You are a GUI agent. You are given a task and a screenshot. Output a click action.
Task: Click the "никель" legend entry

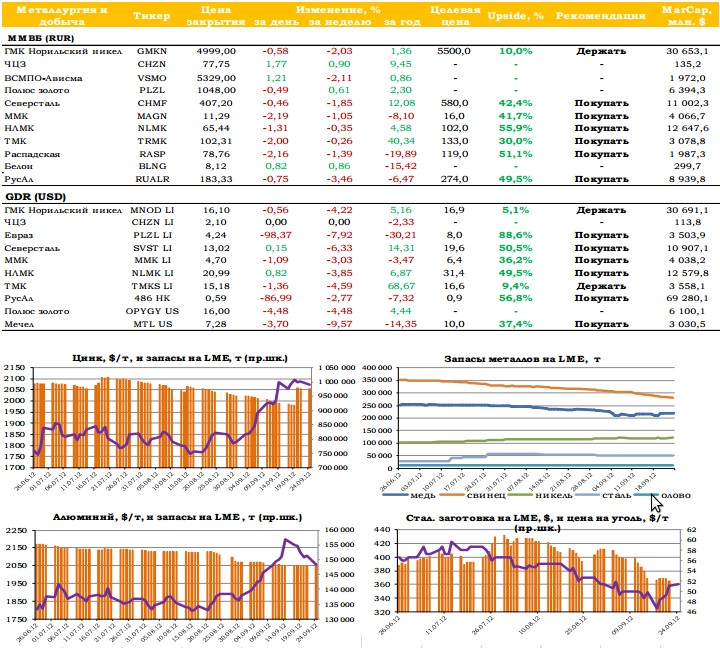click(x=540, y=496)
